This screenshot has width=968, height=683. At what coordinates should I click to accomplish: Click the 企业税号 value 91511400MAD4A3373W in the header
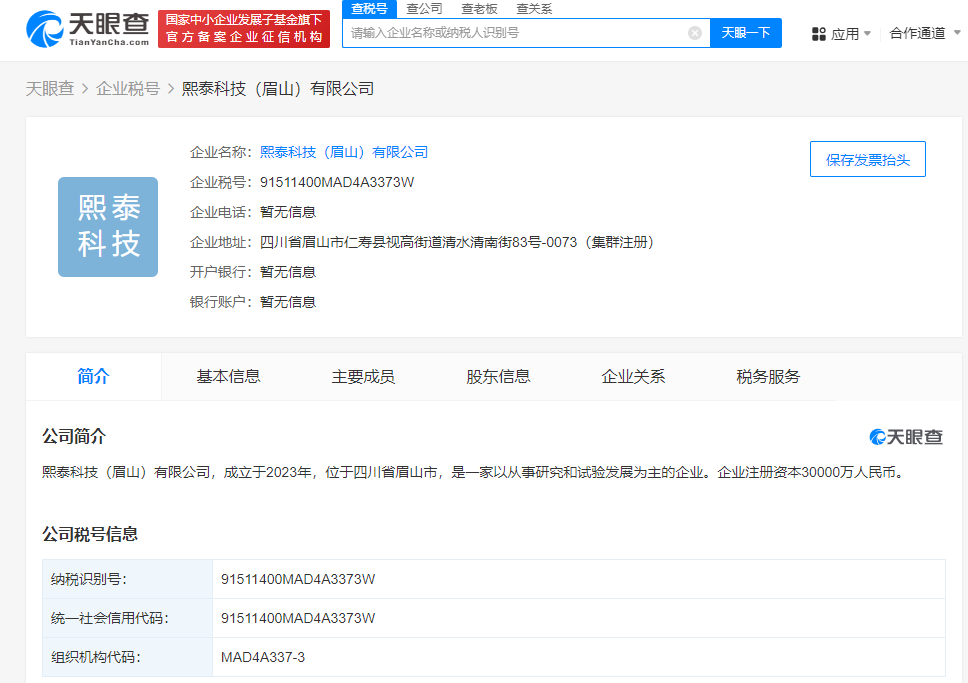(337, 182)
